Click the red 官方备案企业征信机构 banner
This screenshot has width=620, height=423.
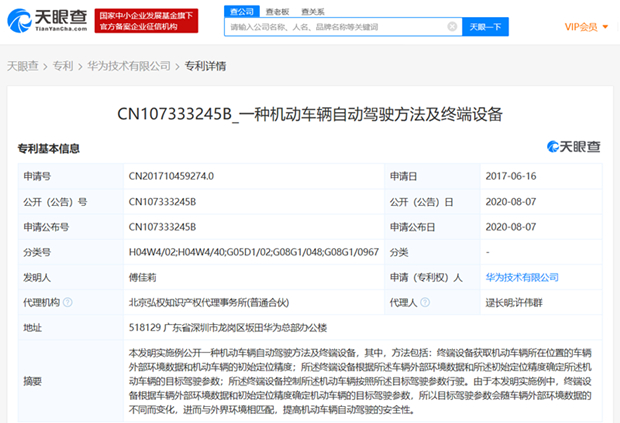click(x=146, y=21)
